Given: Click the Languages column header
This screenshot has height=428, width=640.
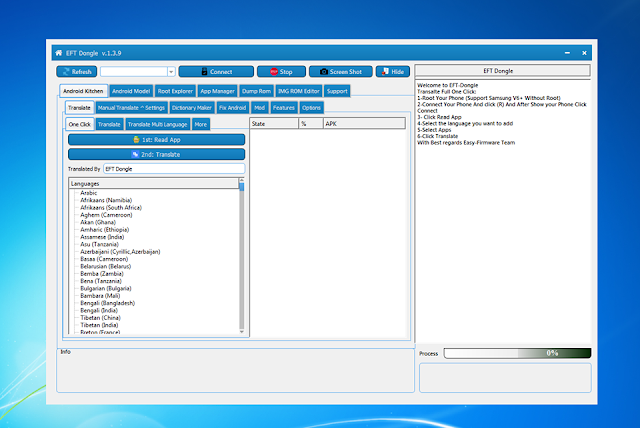Looking at the screenshot, I should click(x=153, y=184).
